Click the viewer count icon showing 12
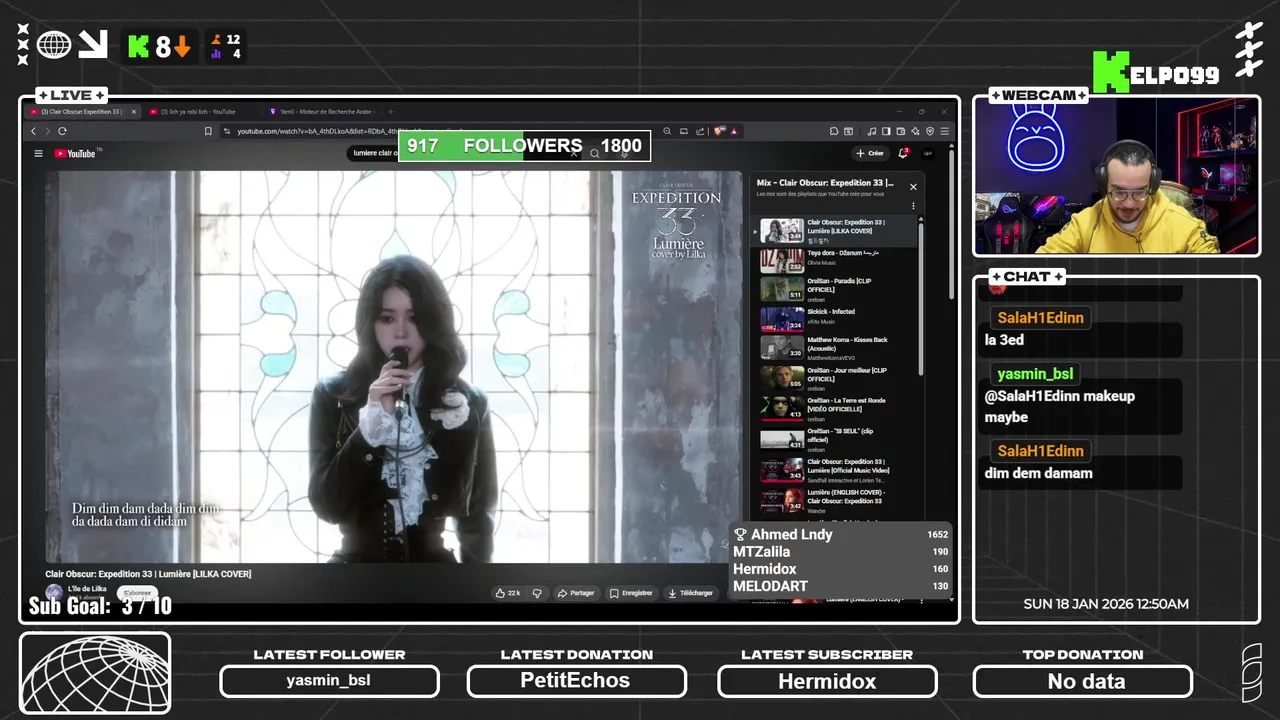 tap(215, 40)
